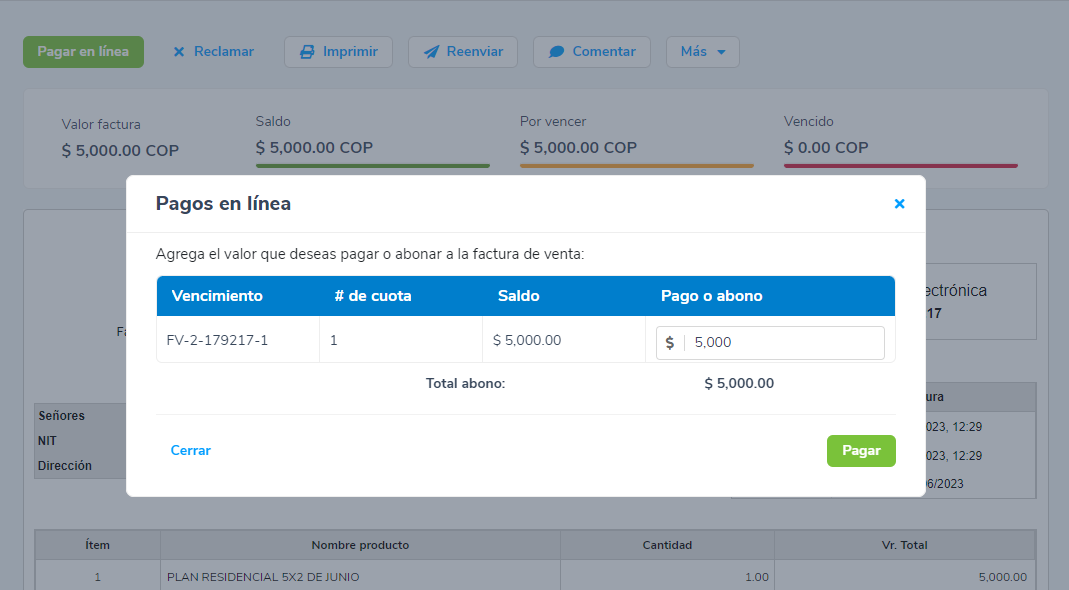1069x590 pixels.
Task: Click PLAN RESIDENCIAL 5X2 DE JUNIO product
Action: click(263, 577)
